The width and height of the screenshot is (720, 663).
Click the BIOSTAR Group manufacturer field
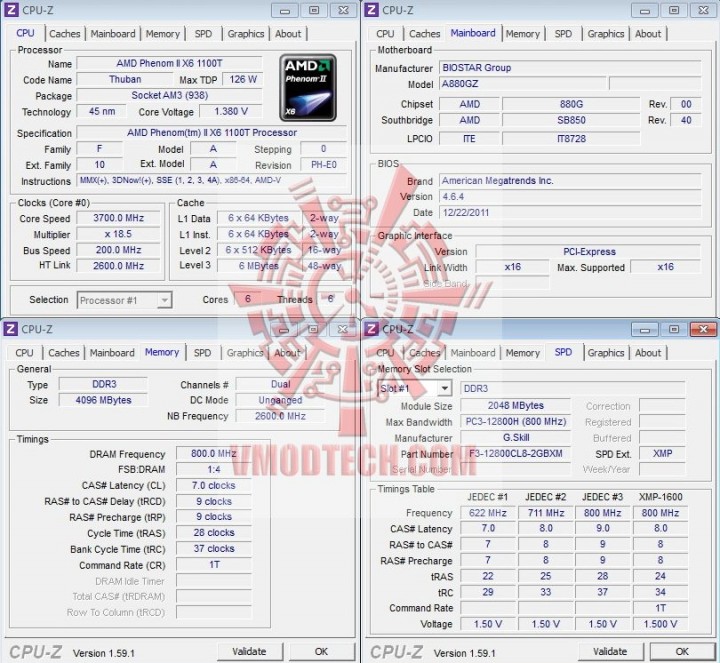coord(570,68)
